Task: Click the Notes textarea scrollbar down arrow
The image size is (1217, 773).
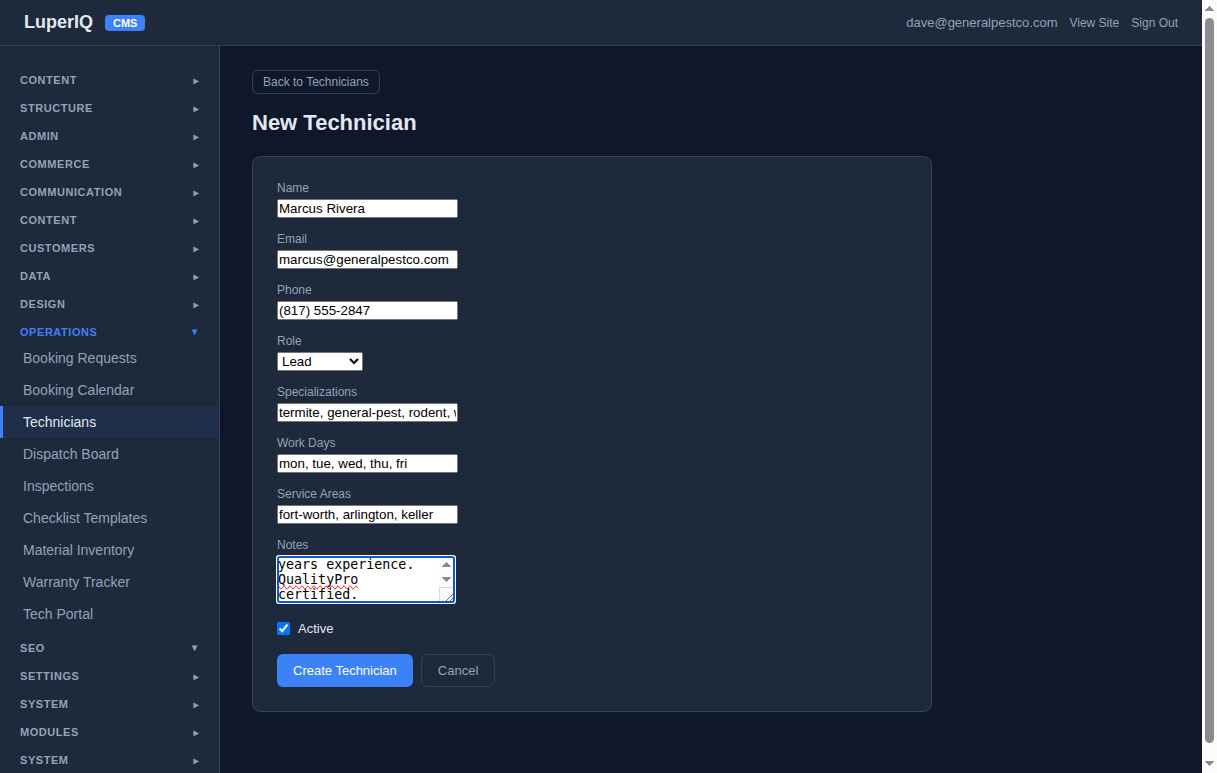Action: pos(447,580)
